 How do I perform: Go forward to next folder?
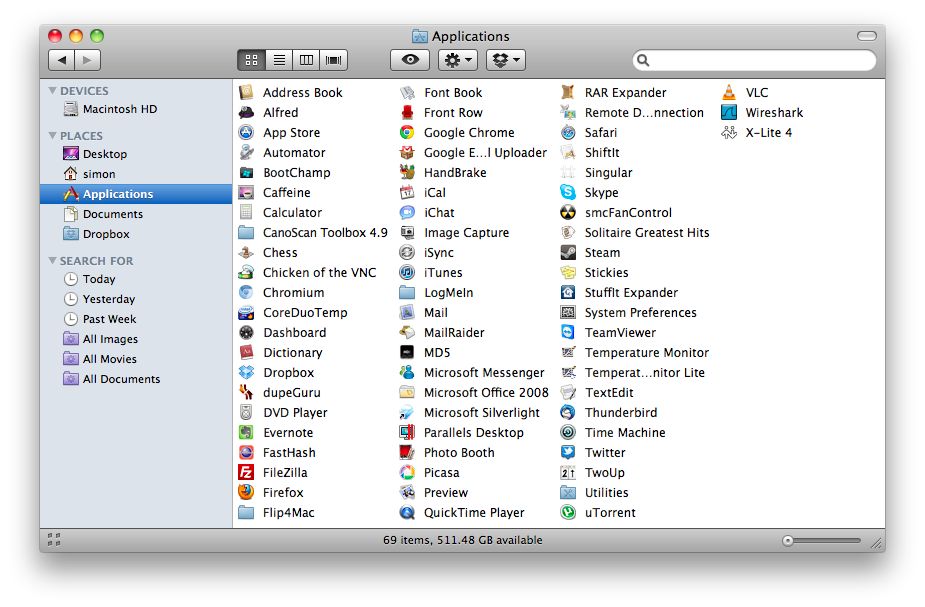click(87, 60)
